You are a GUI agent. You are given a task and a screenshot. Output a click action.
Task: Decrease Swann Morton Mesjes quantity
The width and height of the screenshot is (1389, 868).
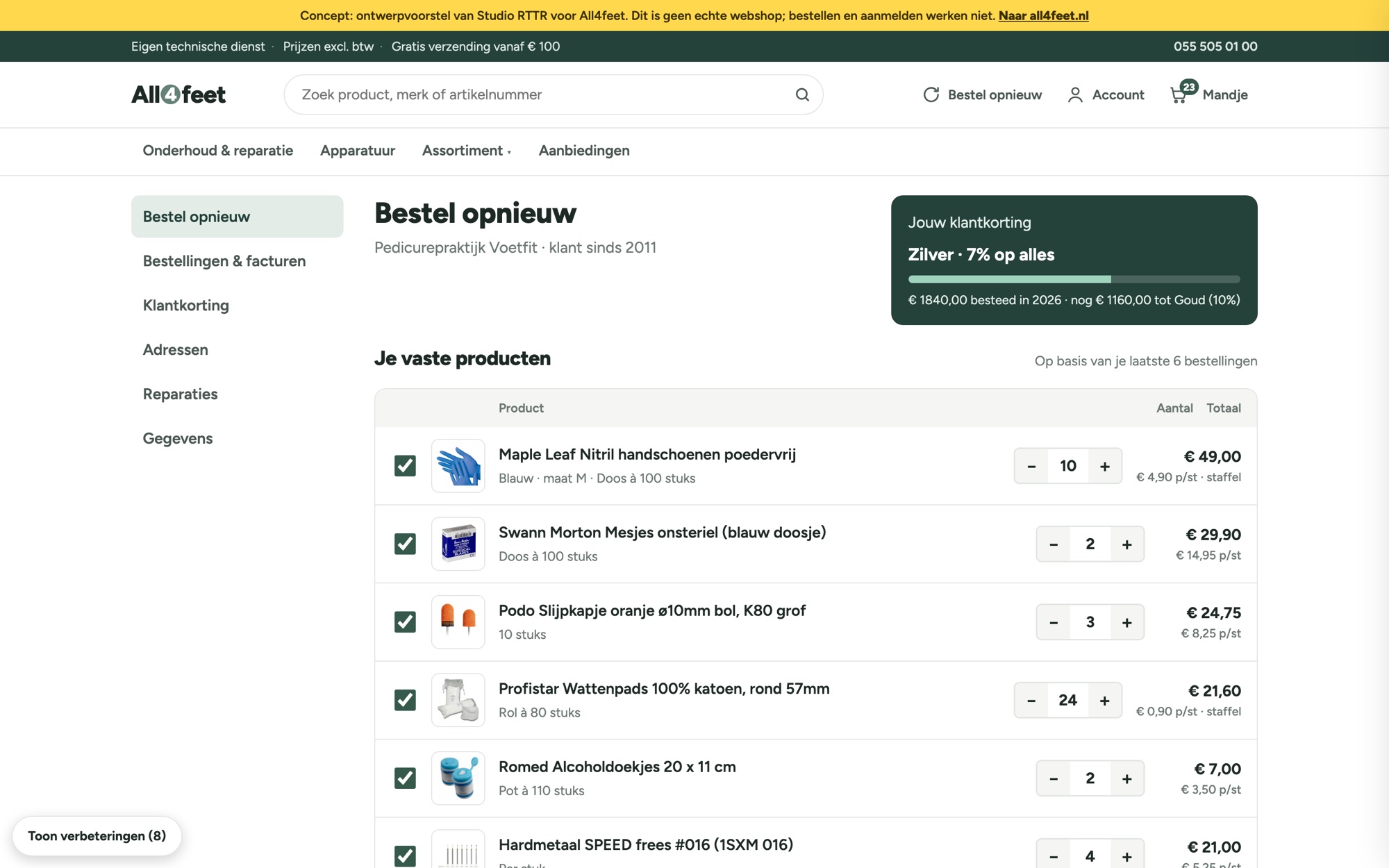(x=1054, y=544)
